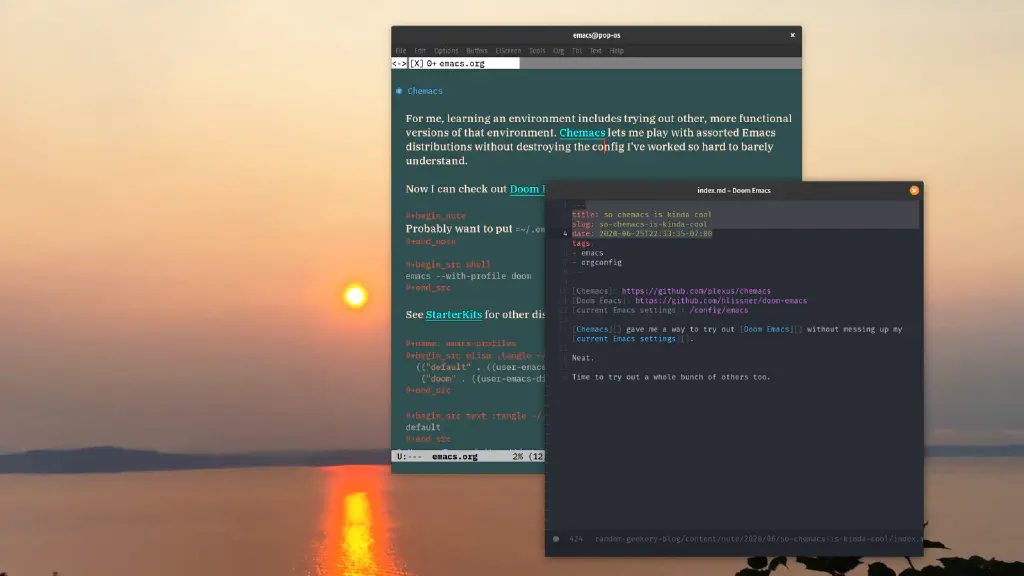Screen dimensions: 1024x576
Task: Open the github.com/hlissner/doom-emacs URL
Action: (x=720, y=300)
